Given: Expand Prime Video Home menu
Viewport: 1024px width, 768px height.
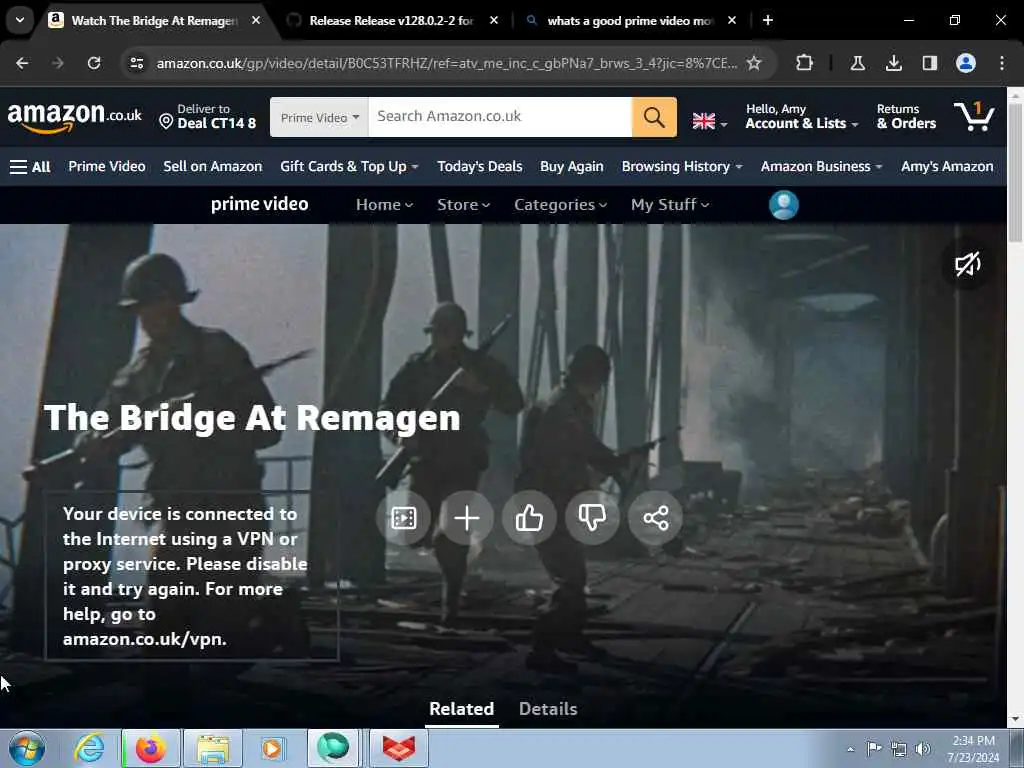Looking at the screenshot, I should [x=384, y=205].
